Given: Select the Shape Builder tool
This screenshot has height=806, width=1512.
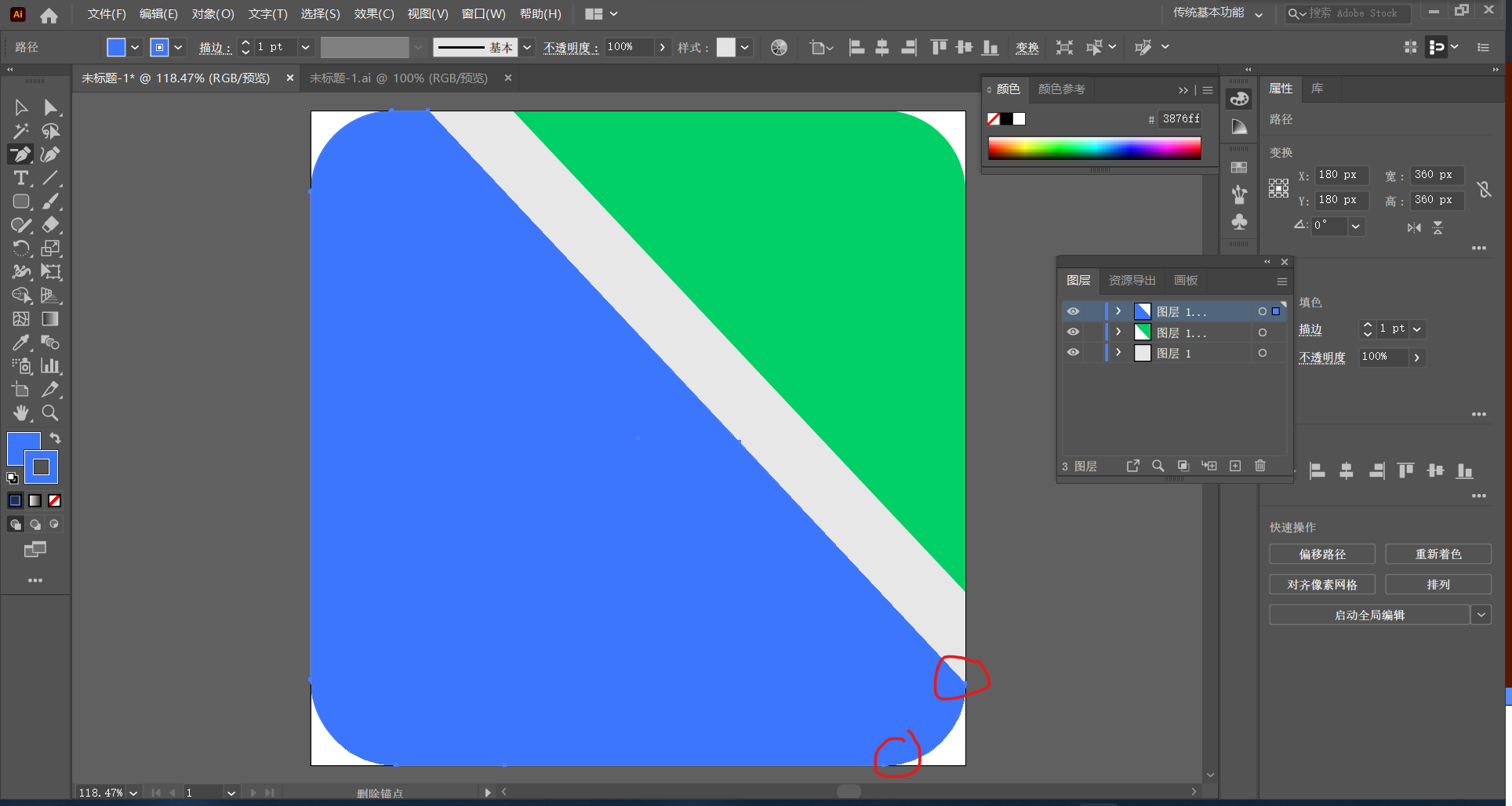Looking at the screenshot, I should 21,296.
